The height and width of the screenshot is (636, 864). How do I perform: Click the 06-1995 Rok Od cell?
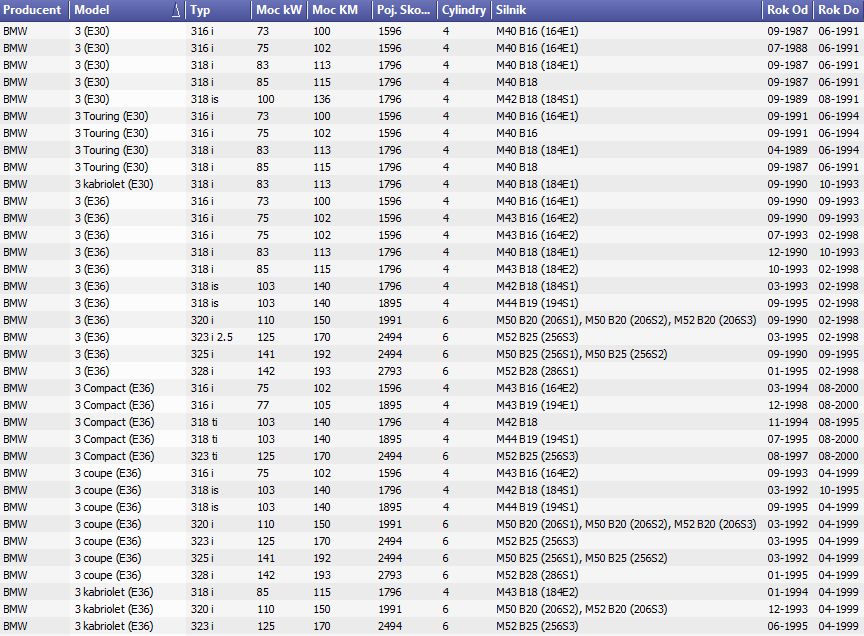(787, 626)
